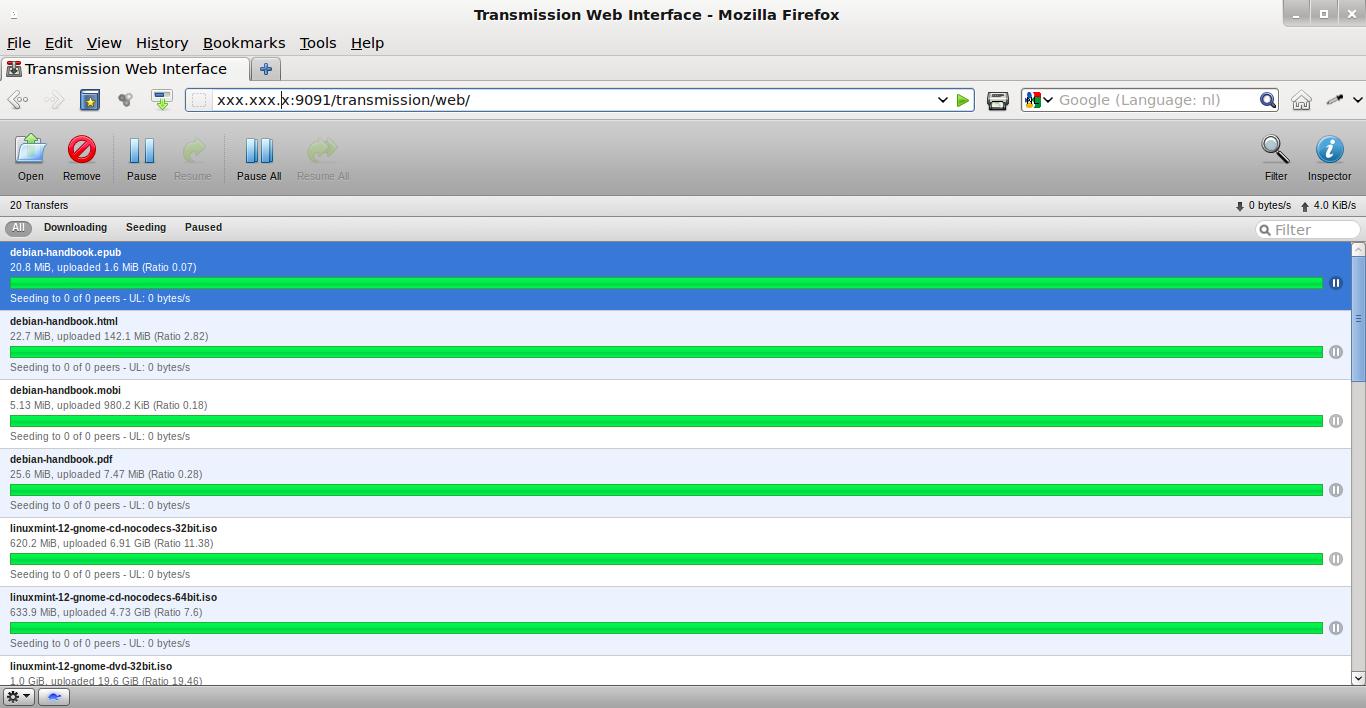Click the '20 Transfers' status text
1366x708 pixels.
coord(39,205)
